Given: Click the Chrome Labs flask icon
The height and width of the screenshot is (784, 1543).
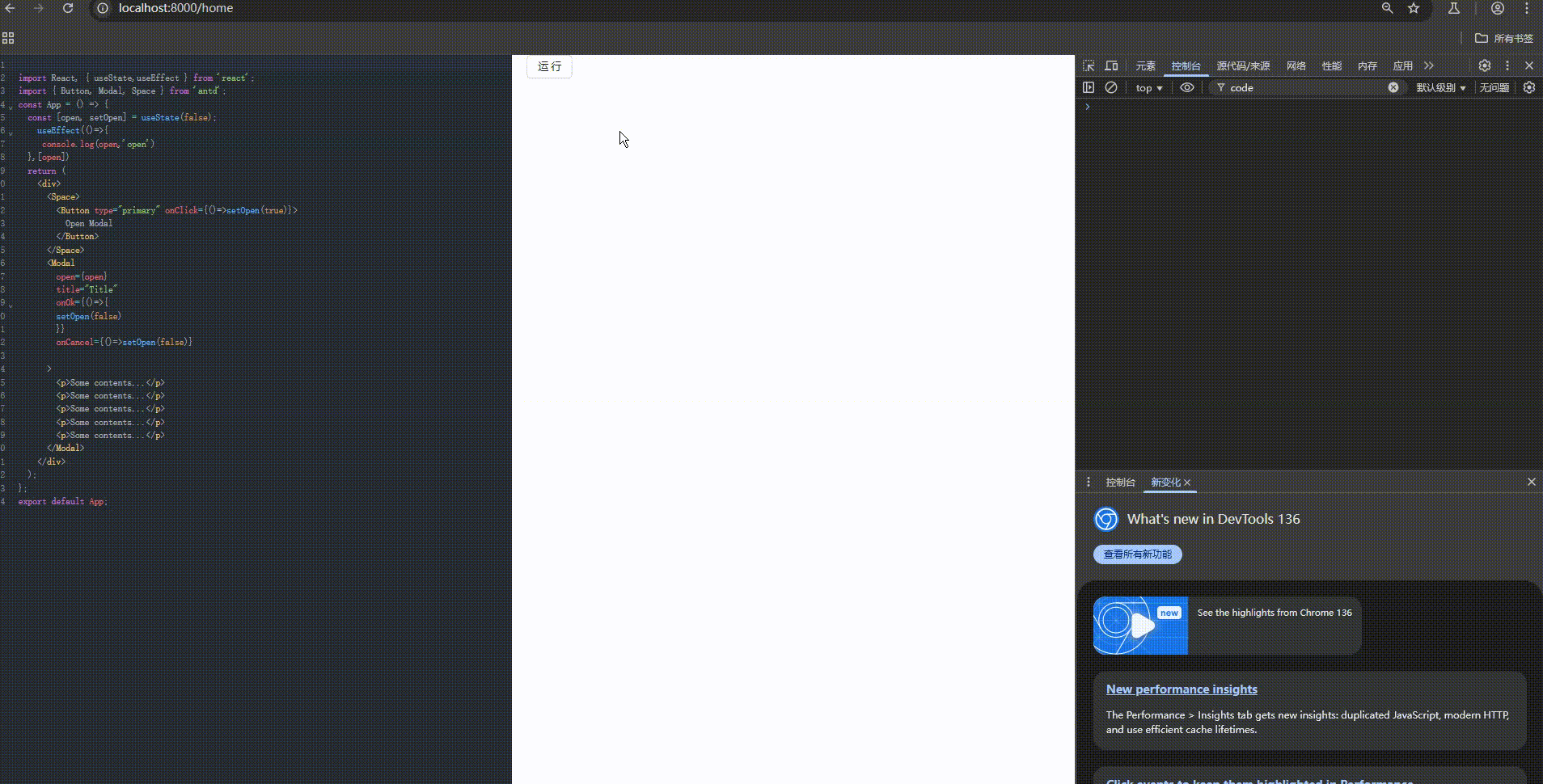Looking at the screenshot, I should tap(1453, 9).
